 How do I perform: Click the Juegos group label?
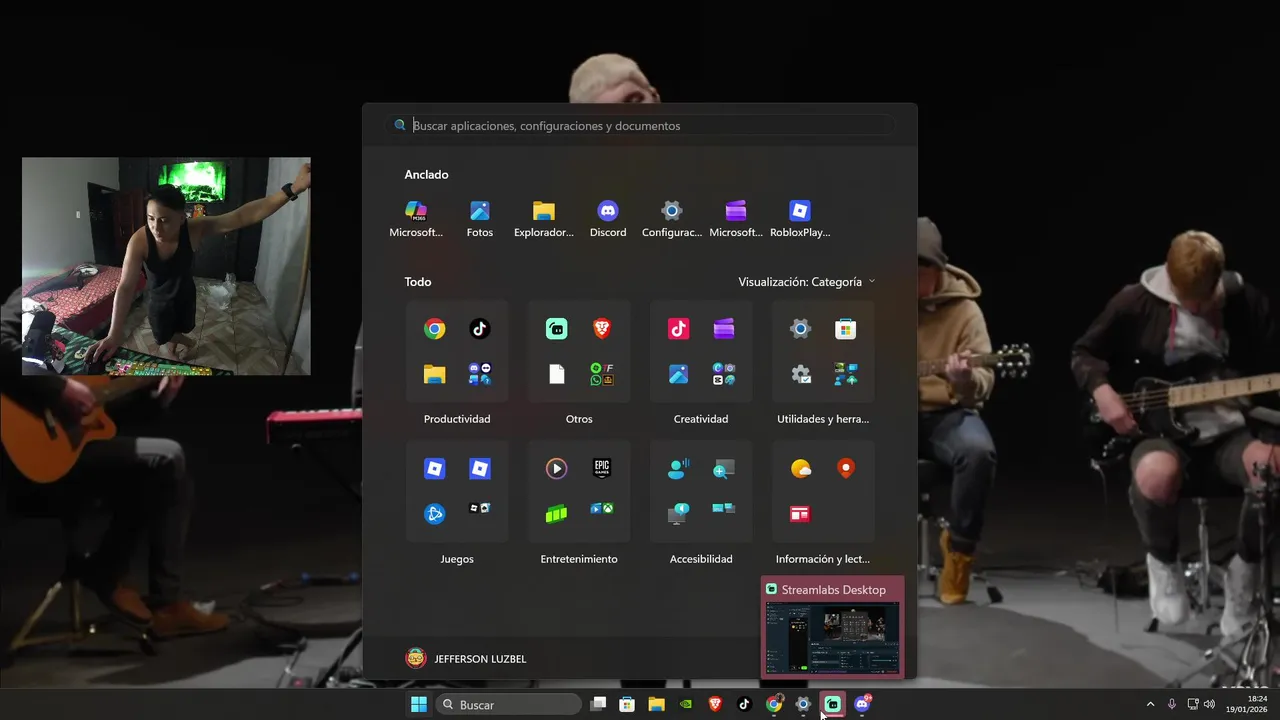(x=457, y=559)
